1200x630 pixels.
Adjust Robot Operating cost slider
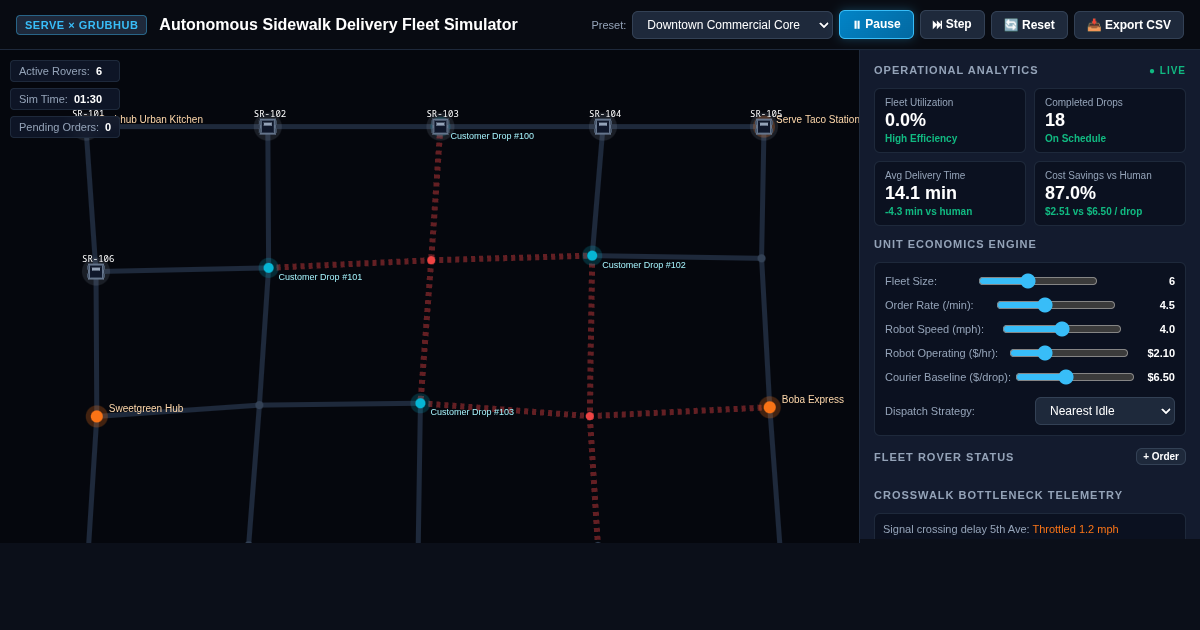point(1069,353)
